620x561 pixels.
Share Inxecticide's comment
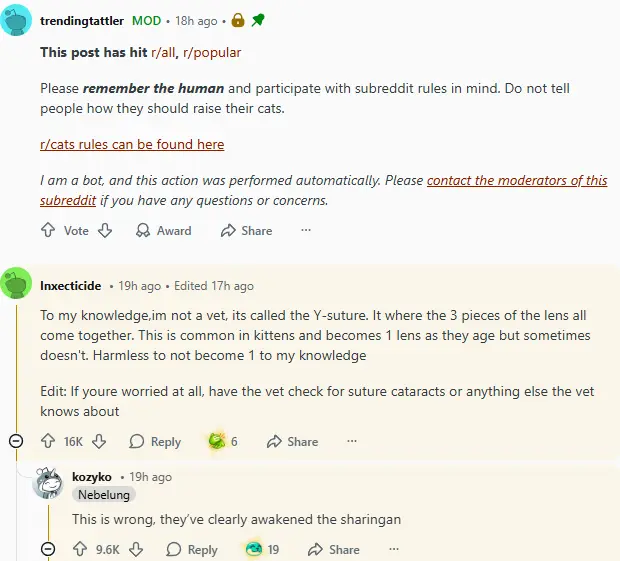(x=292, y=441)
